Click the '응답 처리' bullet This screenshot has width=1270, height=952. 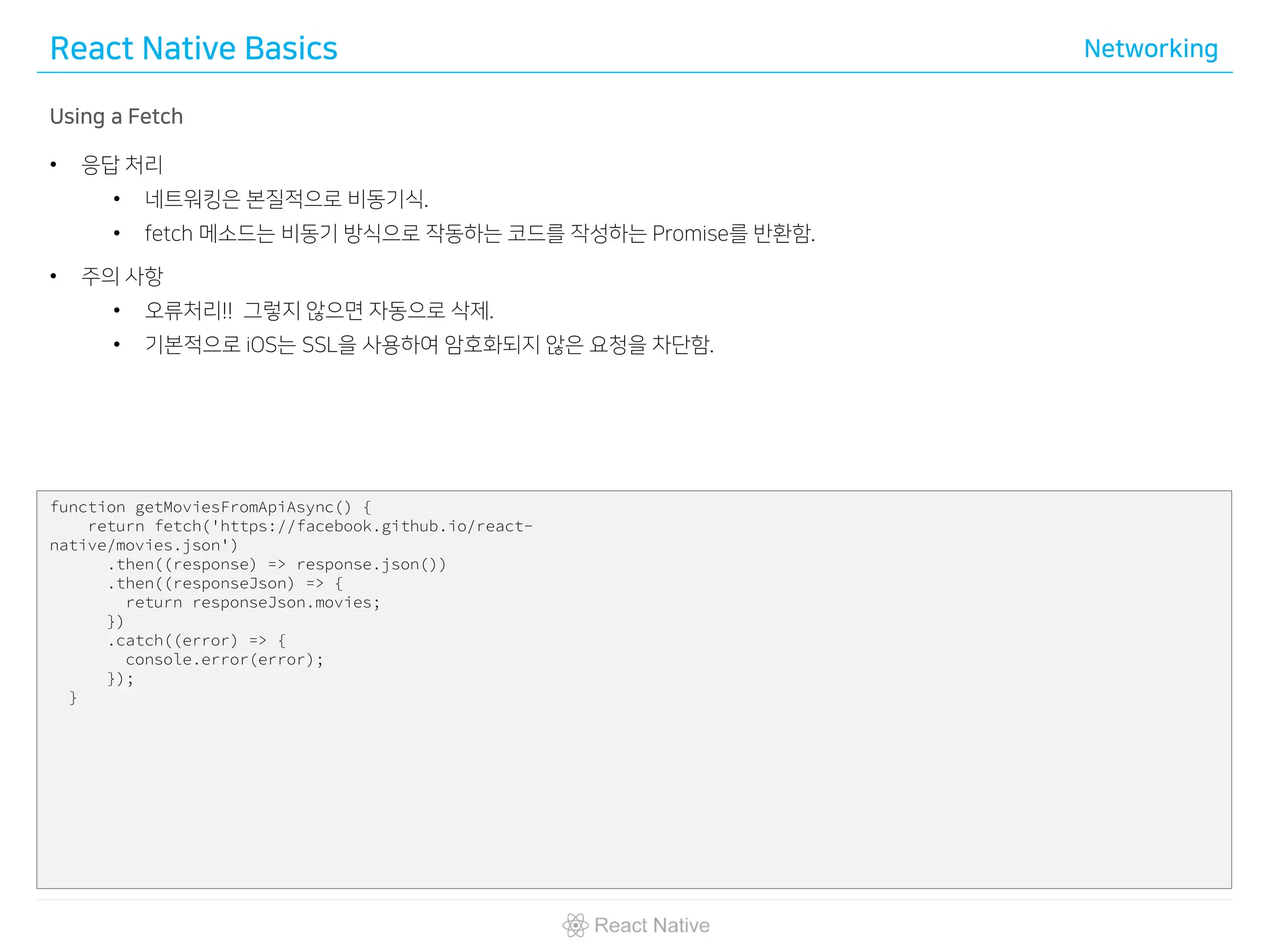click(122, 164)
